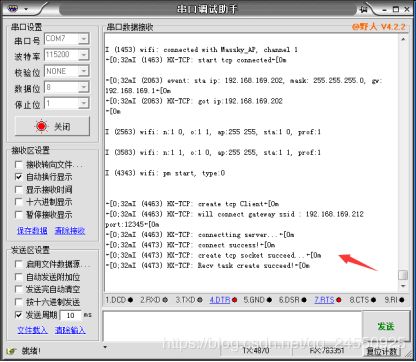This screenshot has height=362, width=416.
Task: Enable 启用文件数据源 checkbox
Action: pyautogui.click(x=19, y=264)
